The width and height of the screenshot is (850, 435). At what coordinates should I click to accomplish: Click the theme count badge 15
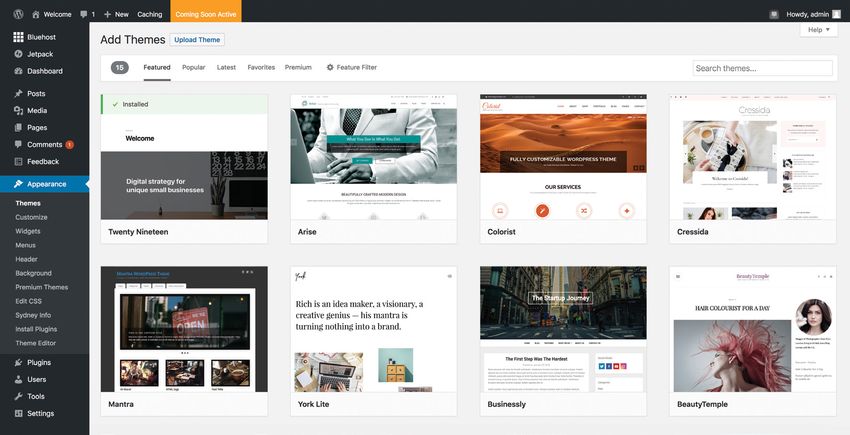120,67
